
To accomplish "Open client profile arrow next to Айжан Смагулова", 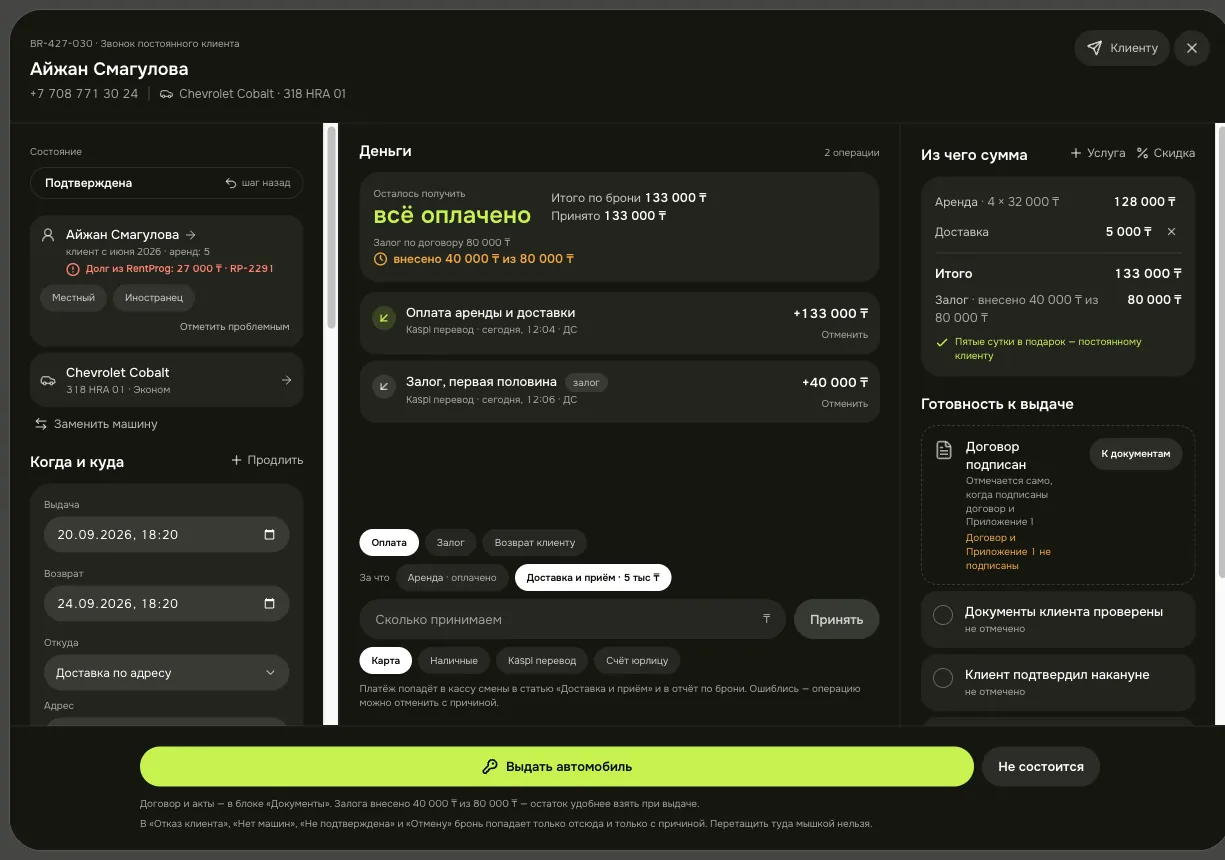I will tap(191, 234).
